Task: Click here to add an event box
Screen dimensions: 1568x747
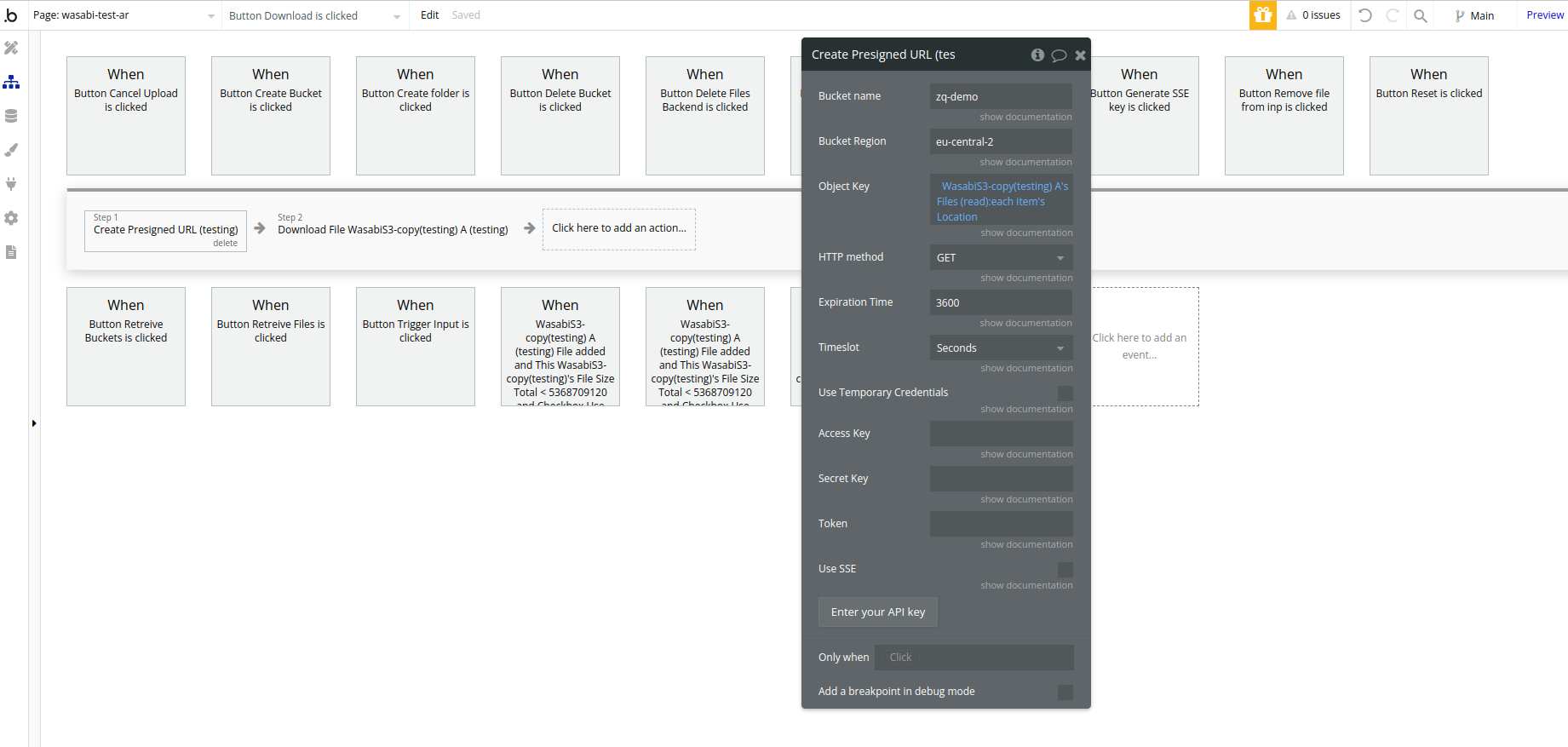Action: tap(1140, 347)
